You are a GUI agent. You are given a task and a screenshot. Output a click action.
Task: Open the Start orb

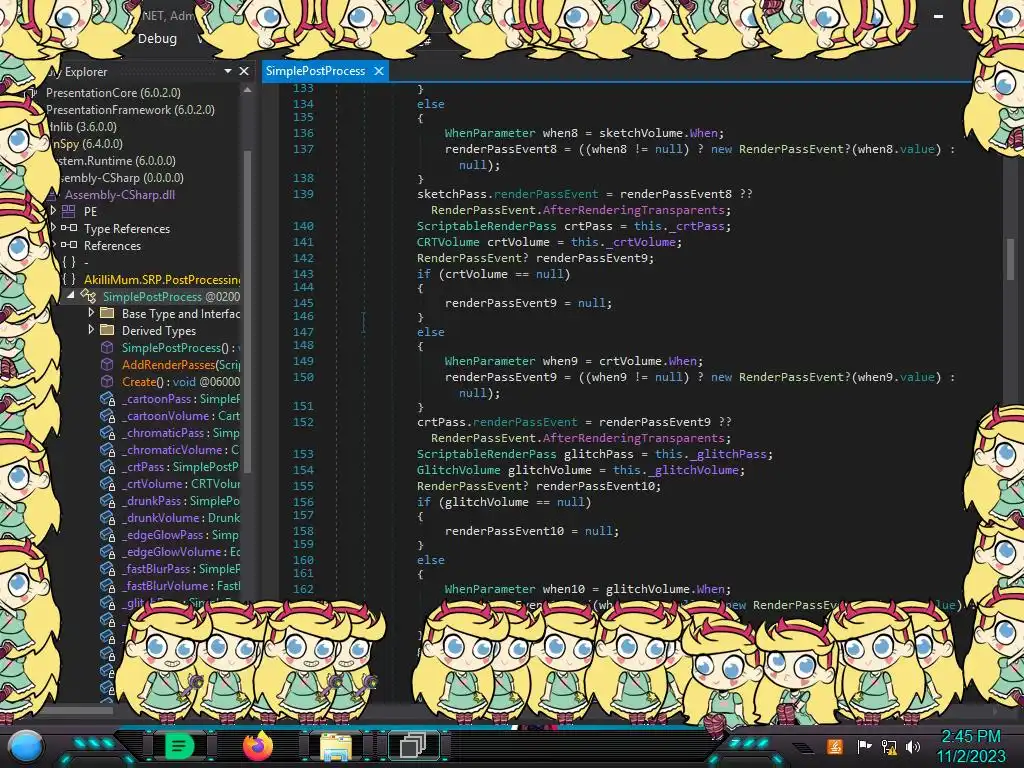click(26, 747)
